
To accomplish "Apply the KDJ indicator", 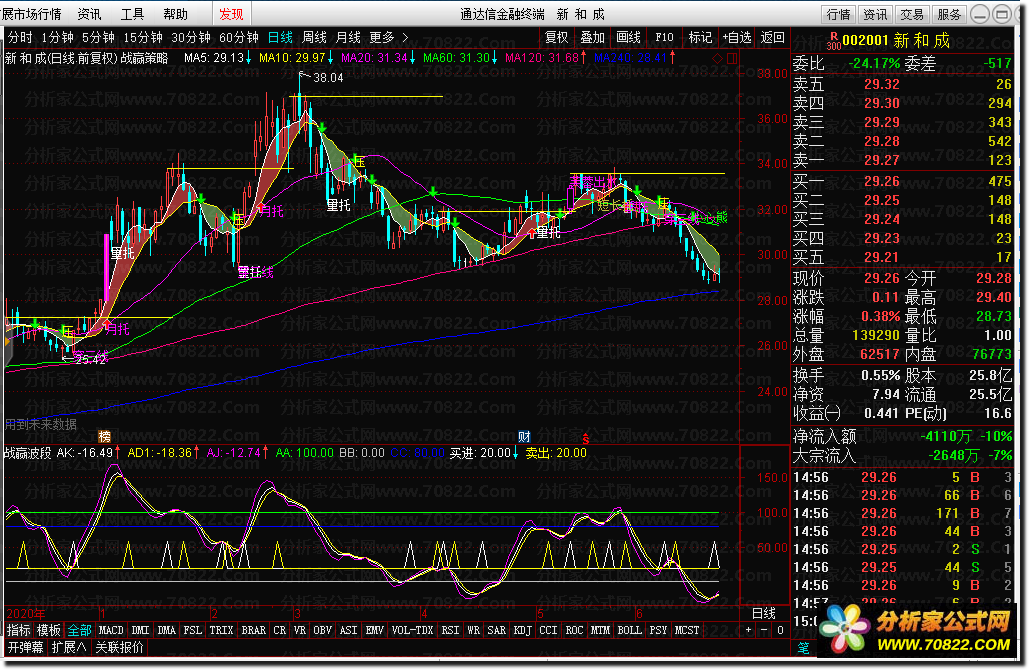I will click(523, 630).
